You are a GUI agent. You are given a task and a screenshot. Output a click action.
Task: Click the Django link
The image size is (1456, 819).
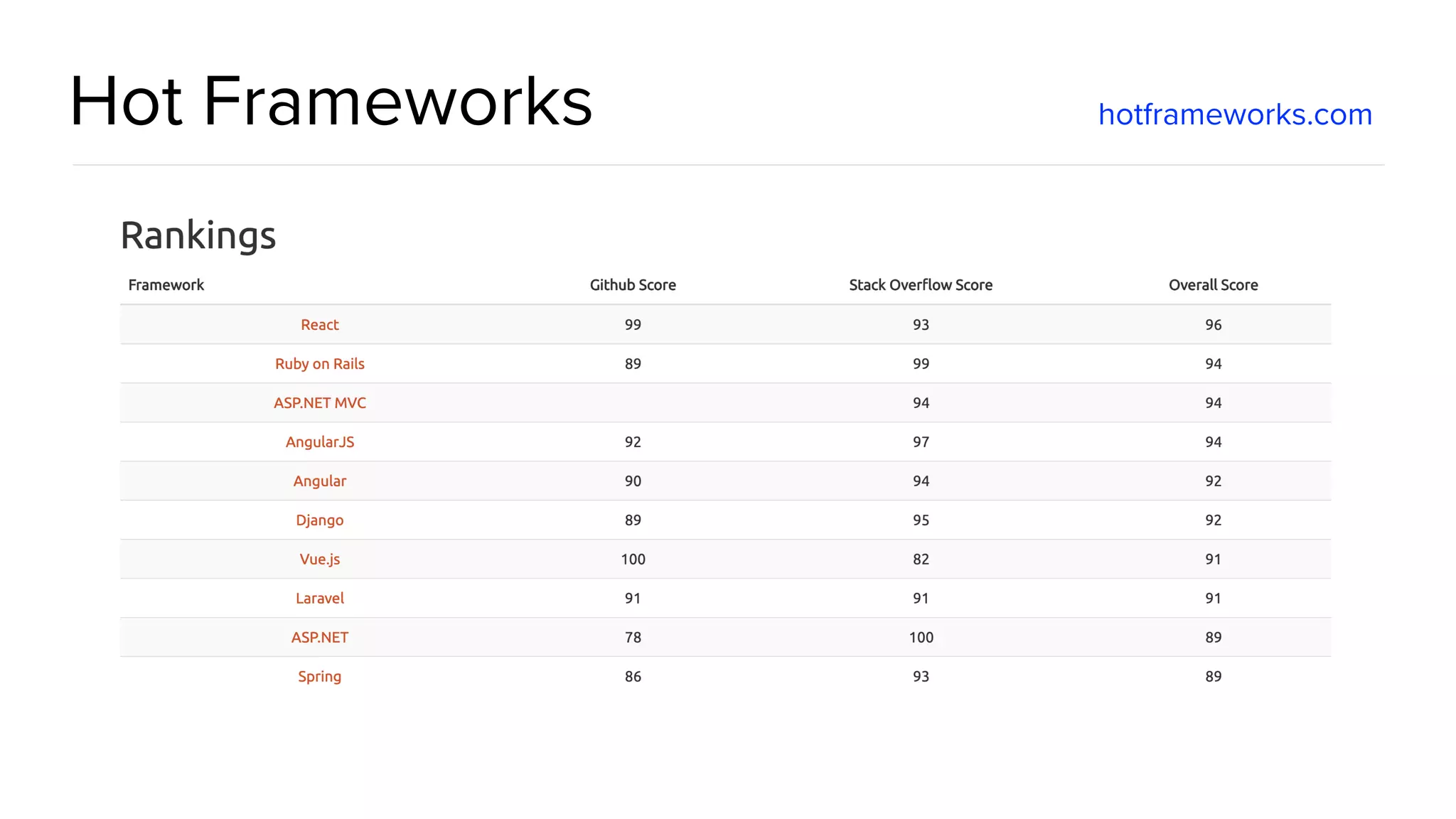(x=319, y=520)
